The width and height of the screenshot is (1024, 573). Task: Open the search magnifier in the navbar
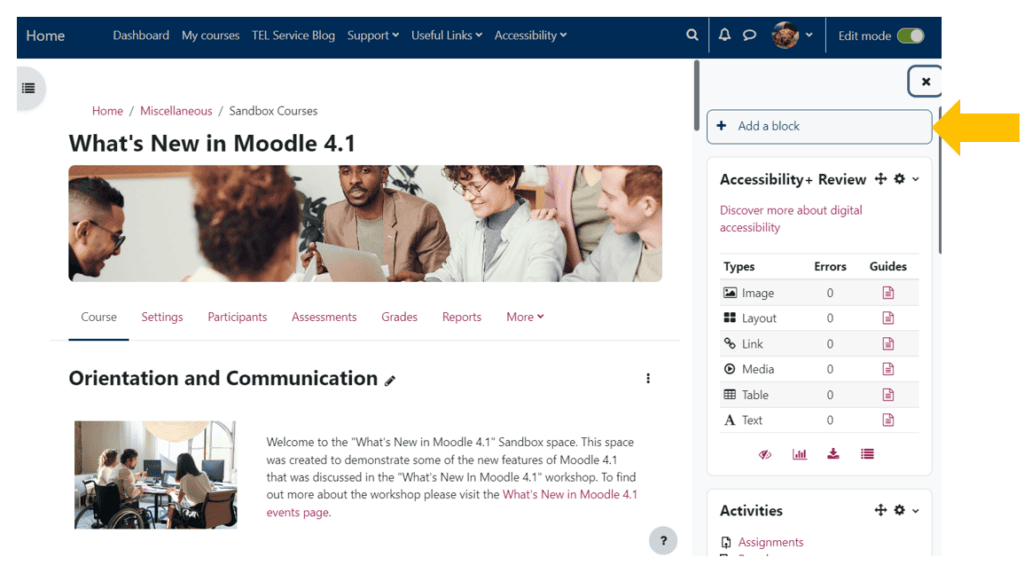point(692,35)
